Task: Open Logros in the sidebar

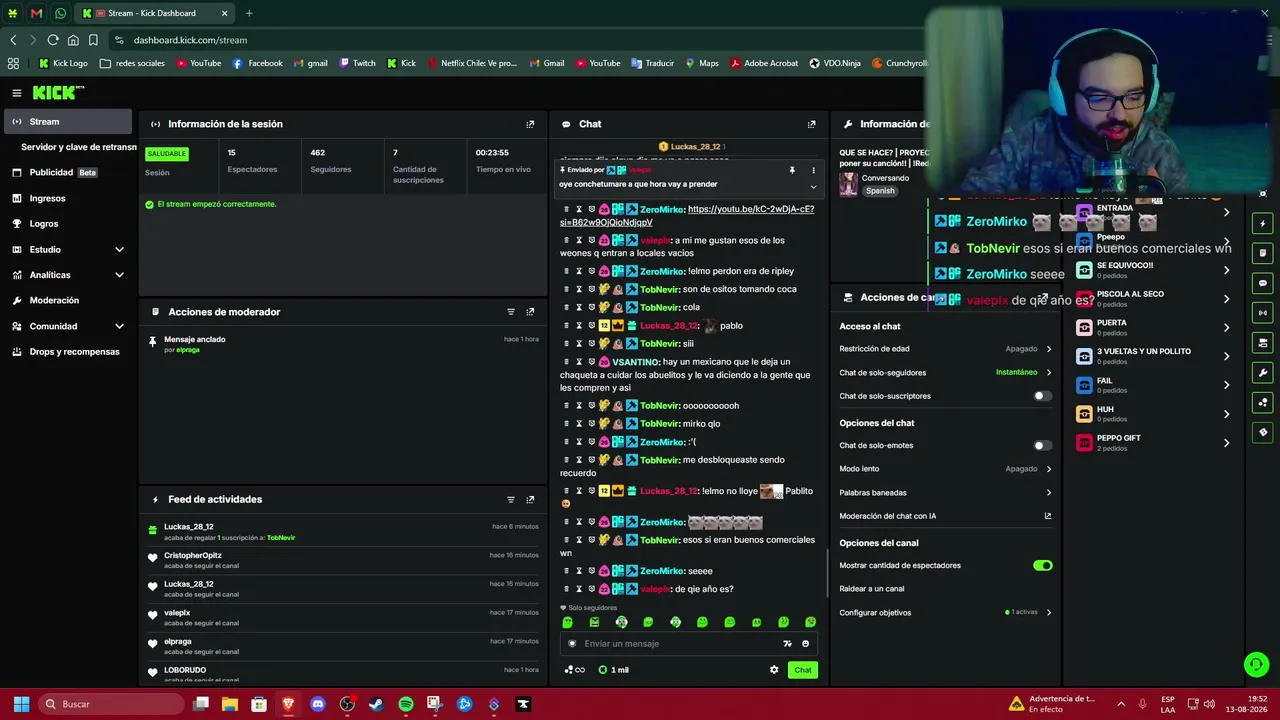Action: 66,224
